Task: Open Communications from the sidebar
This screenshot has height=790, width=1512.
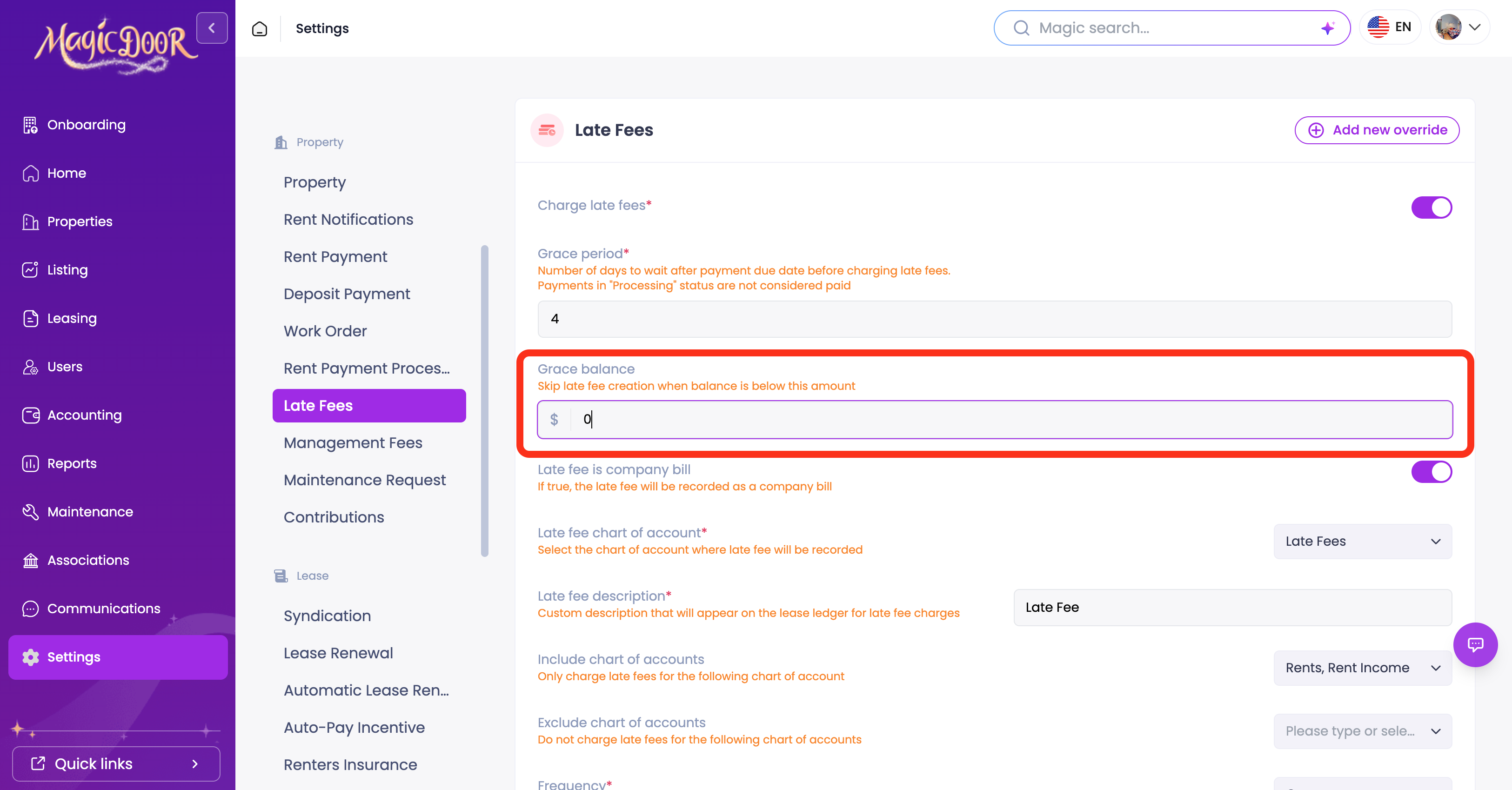Action: coord(103,609)
